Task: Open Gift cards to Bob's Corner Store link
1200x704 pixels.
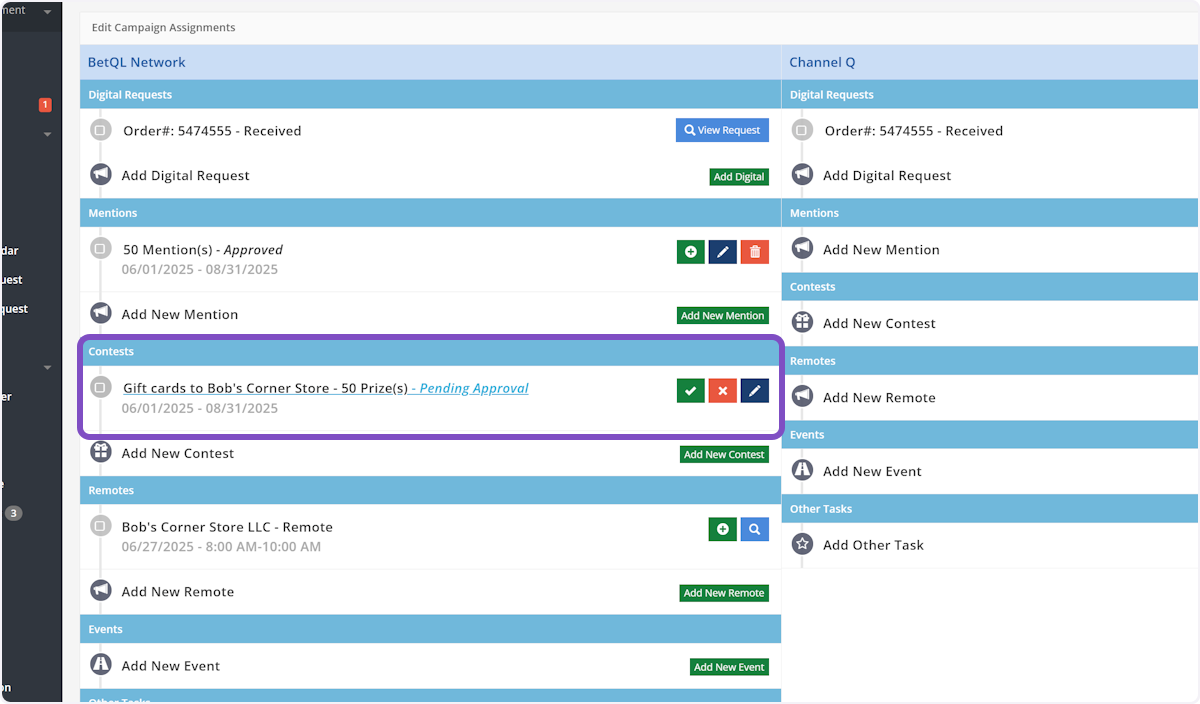Action: pyautogui.click(x=265, y=388)
